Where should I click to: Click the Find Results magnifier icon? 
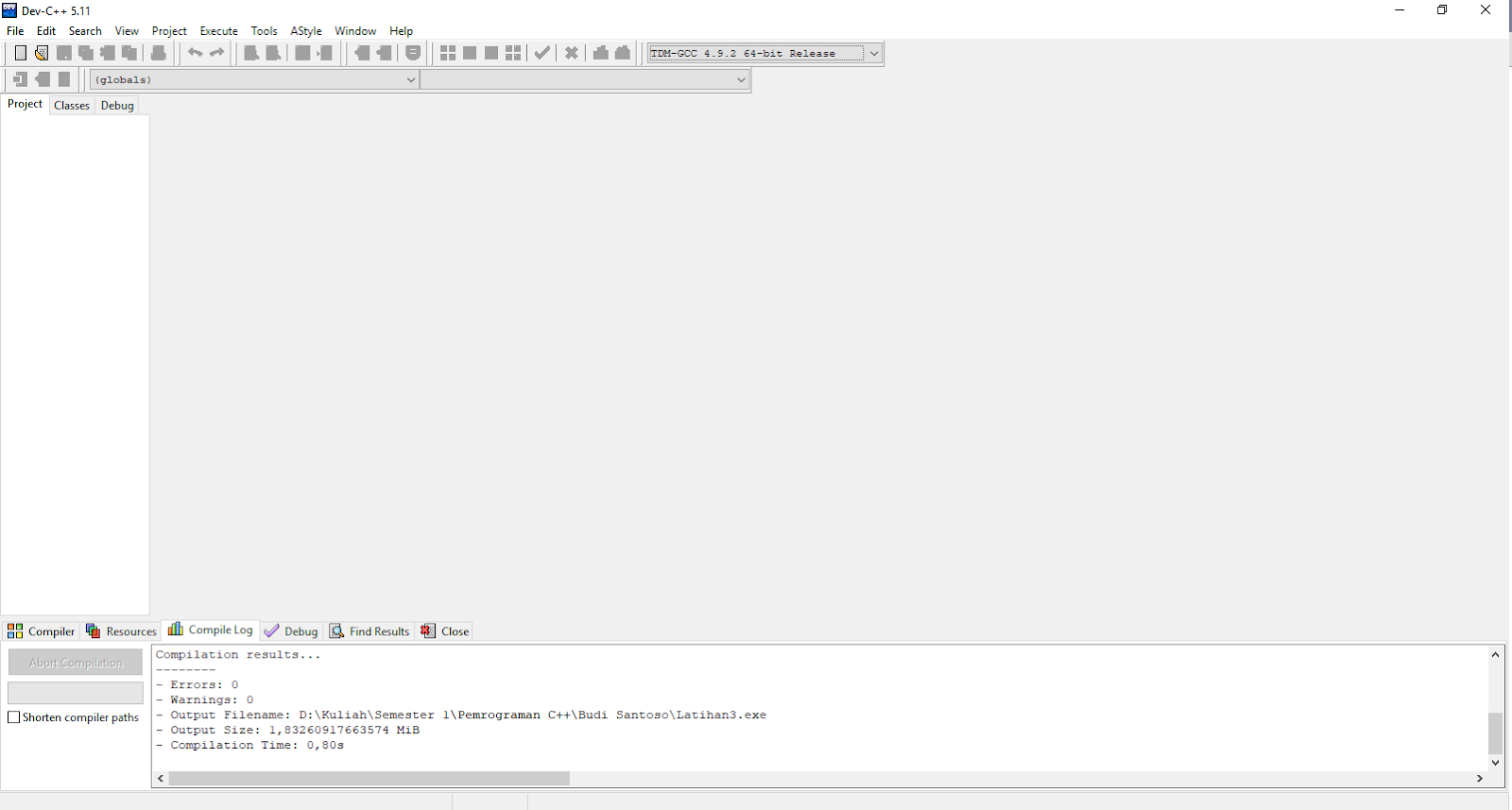[336, 630]
